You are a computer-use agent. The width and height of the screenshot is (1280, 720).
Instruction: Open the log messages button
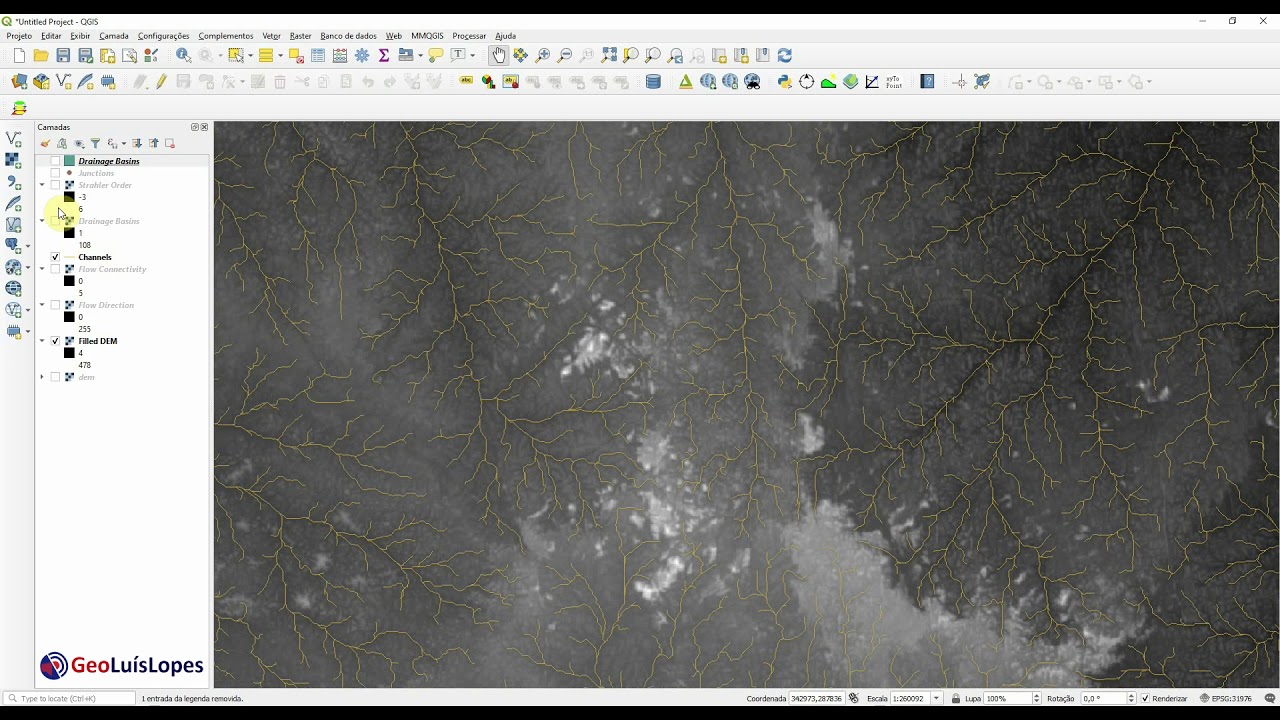coord(1270,699)
